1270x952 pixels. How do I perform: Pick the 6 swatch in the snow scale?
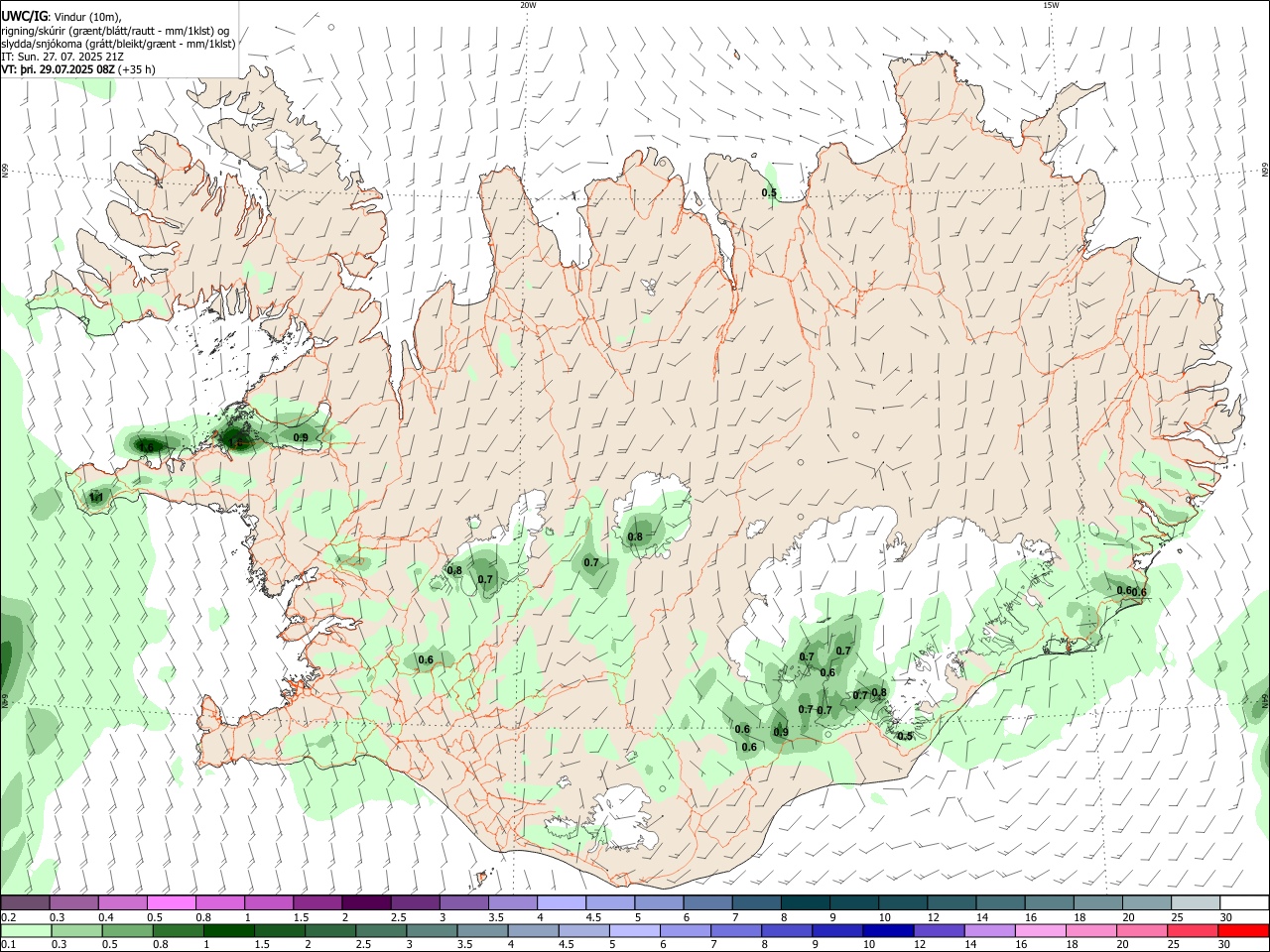(707, 903)
